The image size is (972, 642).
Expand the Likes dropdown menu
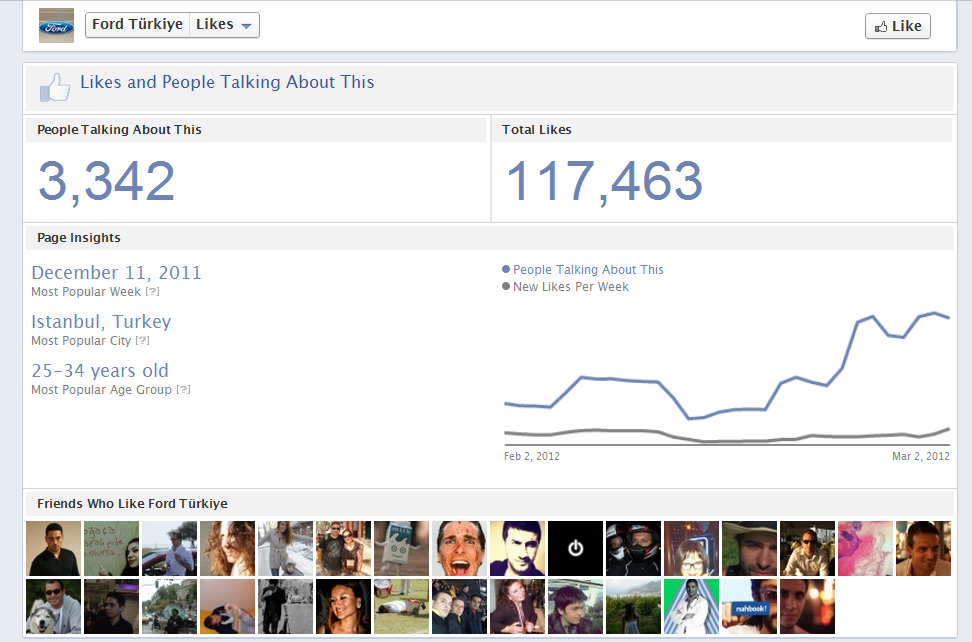225,25
